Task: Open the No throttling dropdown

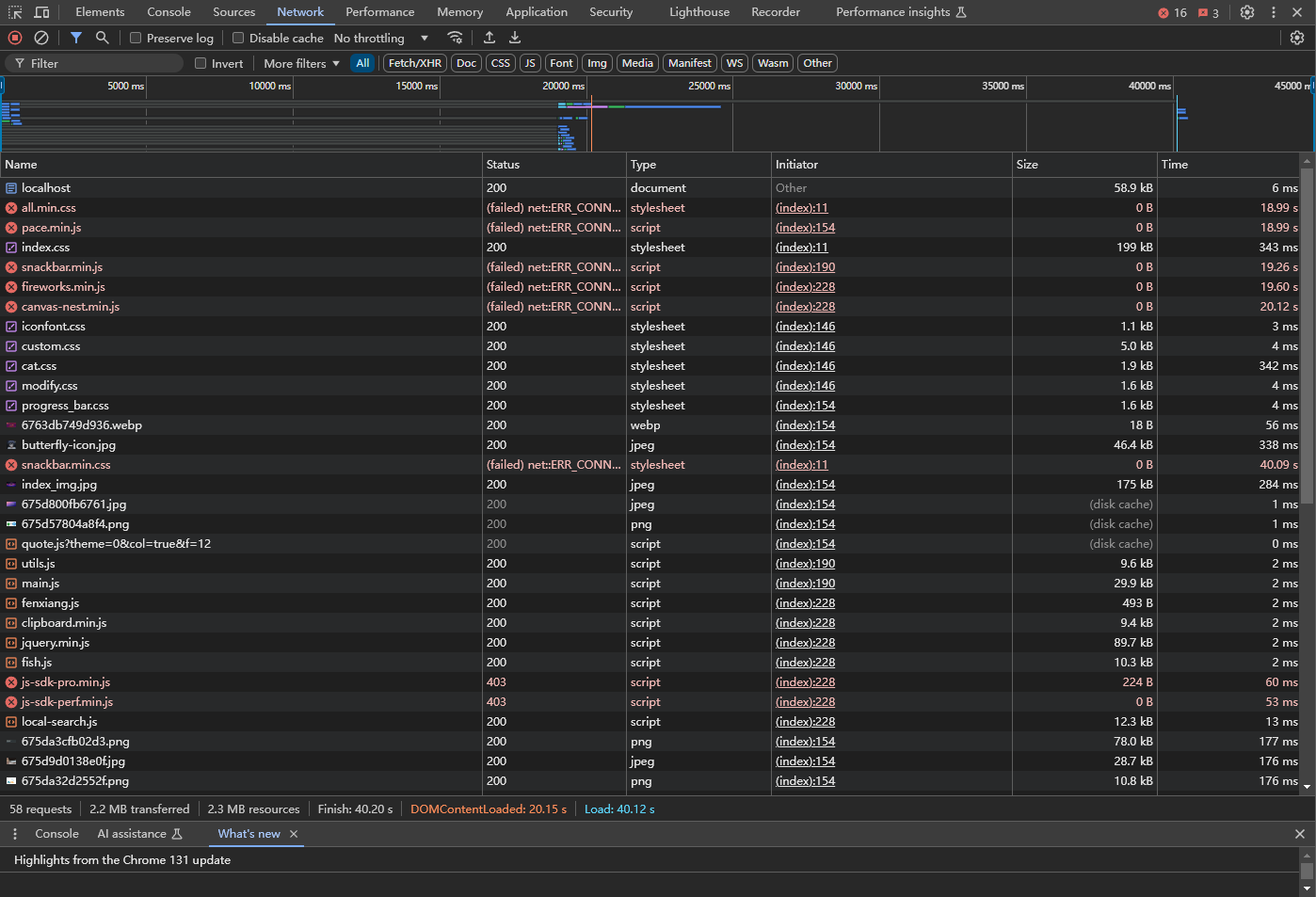Action: 381,38
